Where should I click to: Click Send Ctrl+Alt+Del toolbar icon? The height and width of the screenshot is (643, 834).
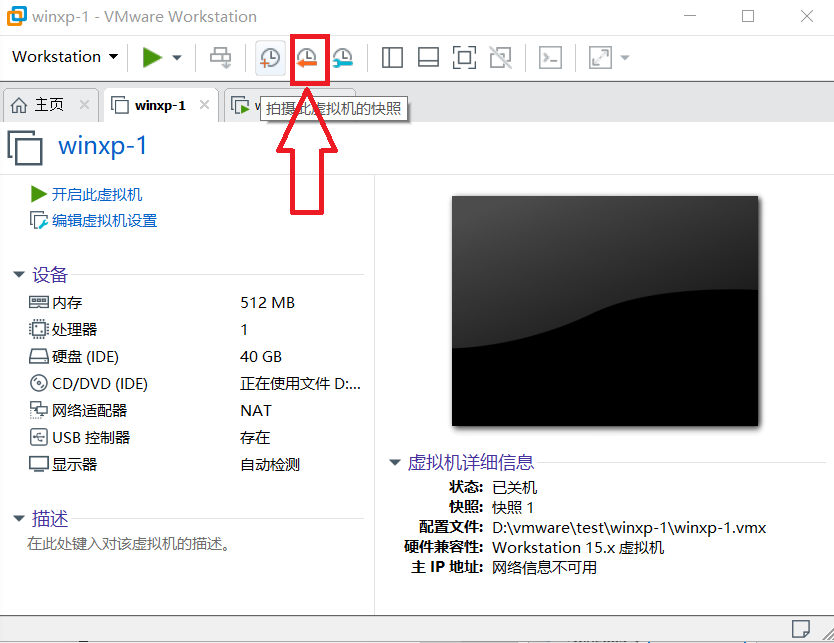pyautogui.click(x=220, y=57)
